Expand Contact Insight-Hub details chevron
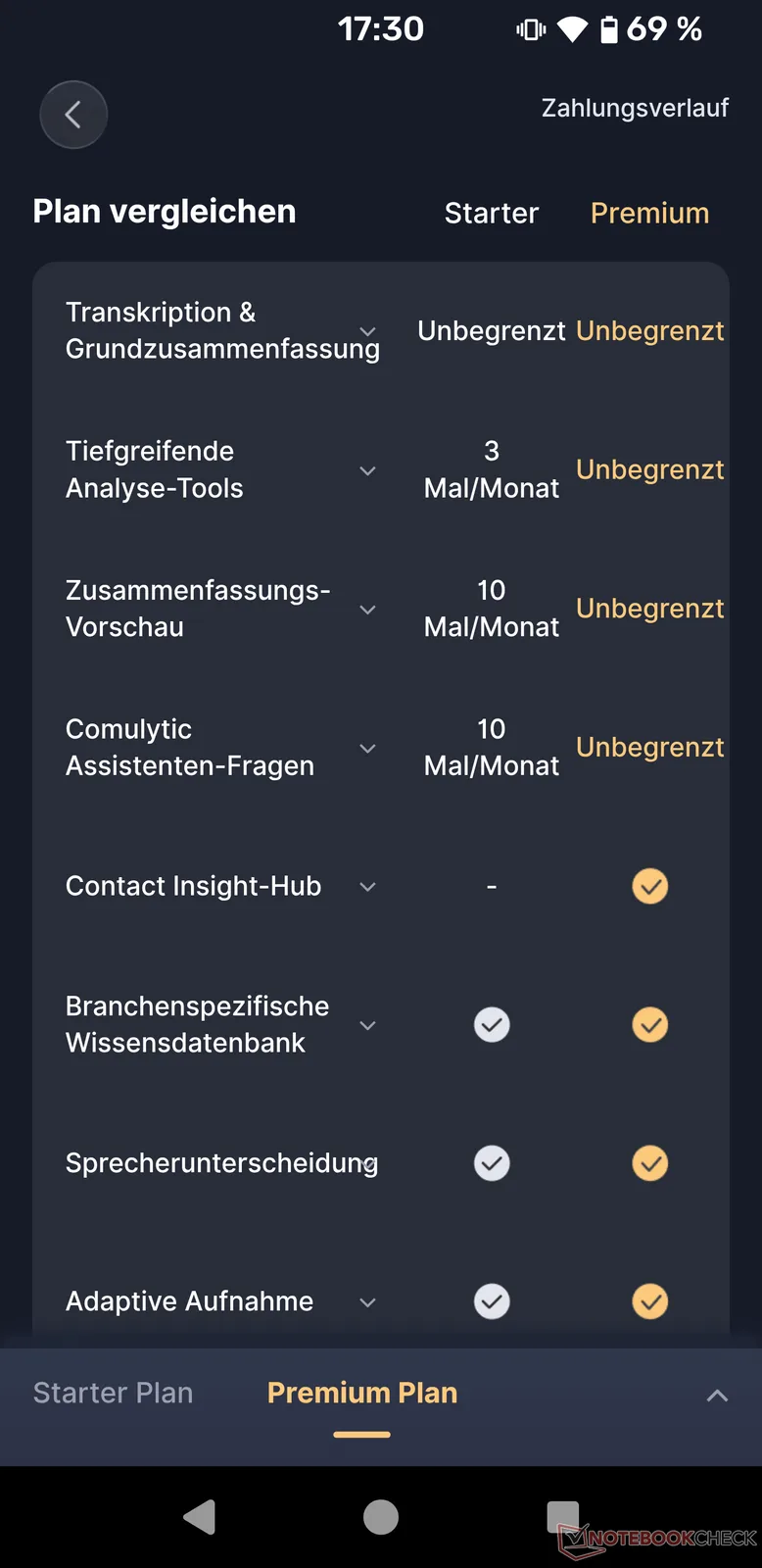Viewport: 762px width, 1568px height. tap(368, 887)
